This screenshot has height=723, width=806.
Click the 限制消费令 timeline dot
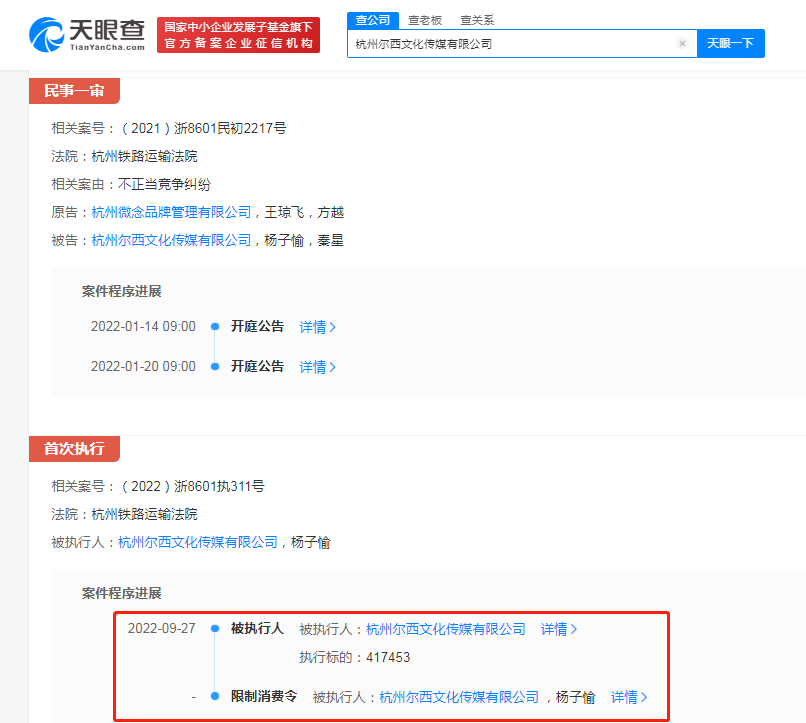coord(215,696)
